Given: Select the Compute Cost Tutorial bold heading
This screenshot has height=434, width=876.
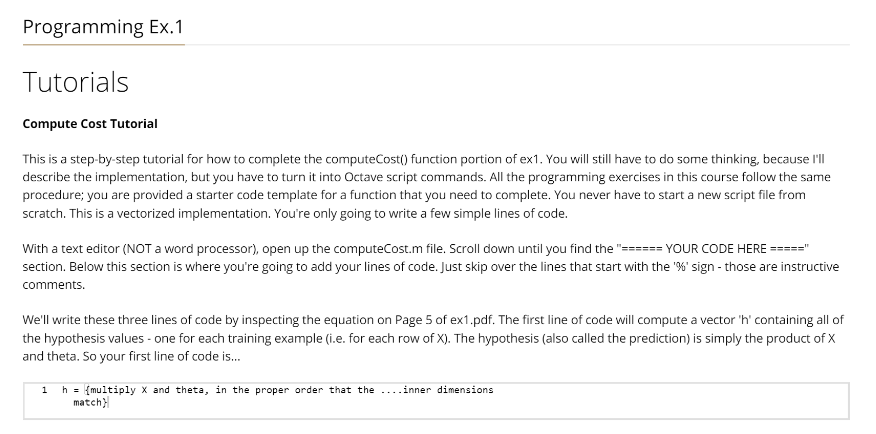Looking at the screenshot, I should coord(90,124).
